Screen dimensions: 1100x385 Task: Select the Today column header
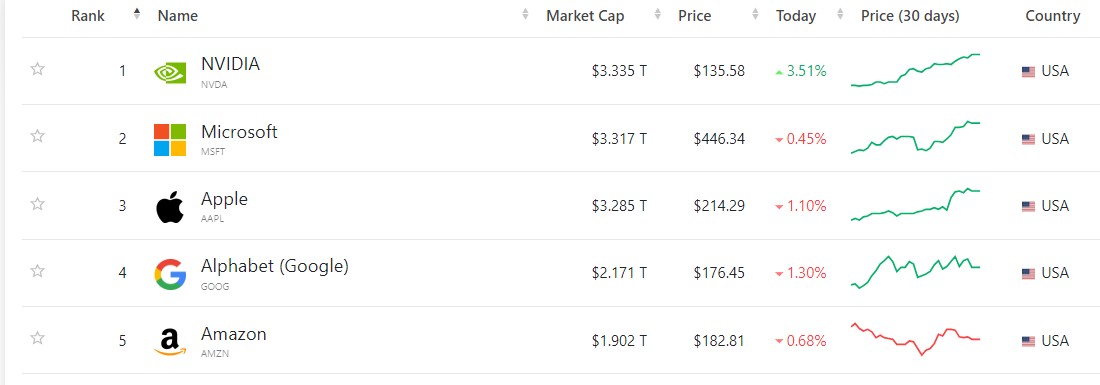point(796,15)
